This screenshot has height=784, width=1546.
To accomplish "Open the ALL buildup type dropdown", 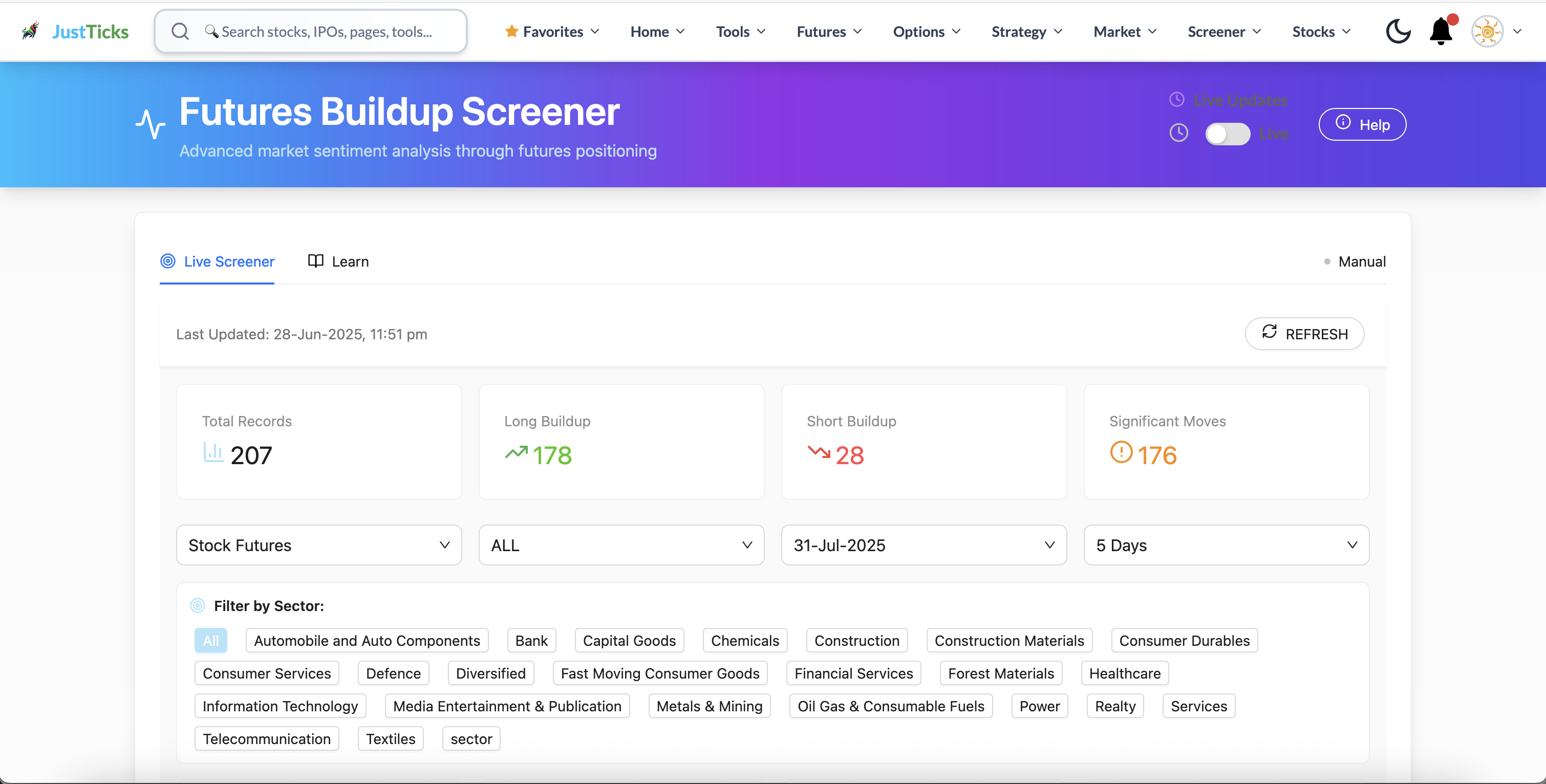I will click(621, 545).
